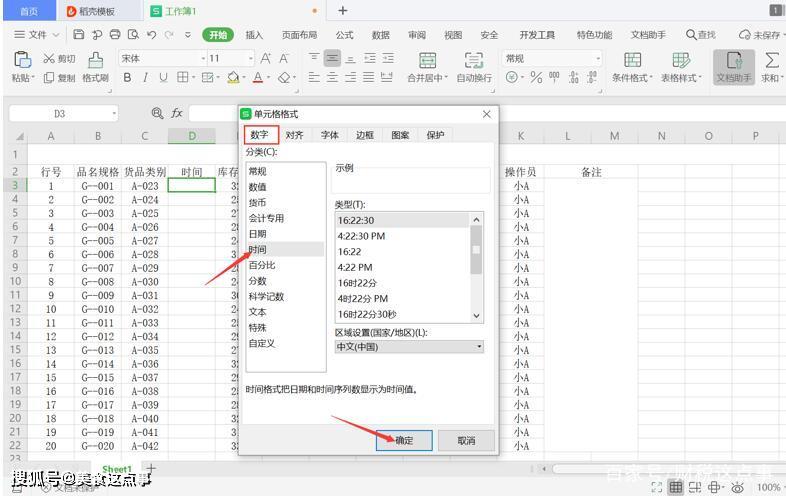The image size is (786, 496).
Task: Click the font color A icon
Action: click(258, 77)
